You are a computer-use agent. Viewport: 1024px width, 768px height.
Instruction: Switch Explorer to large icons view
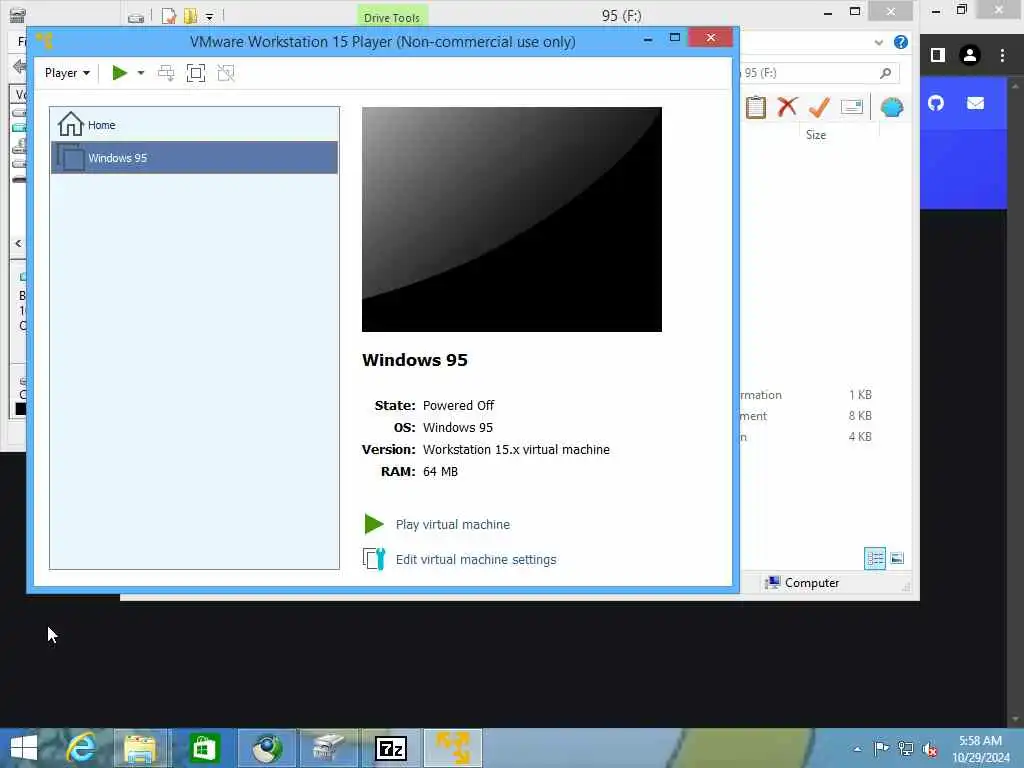[897, 558]
